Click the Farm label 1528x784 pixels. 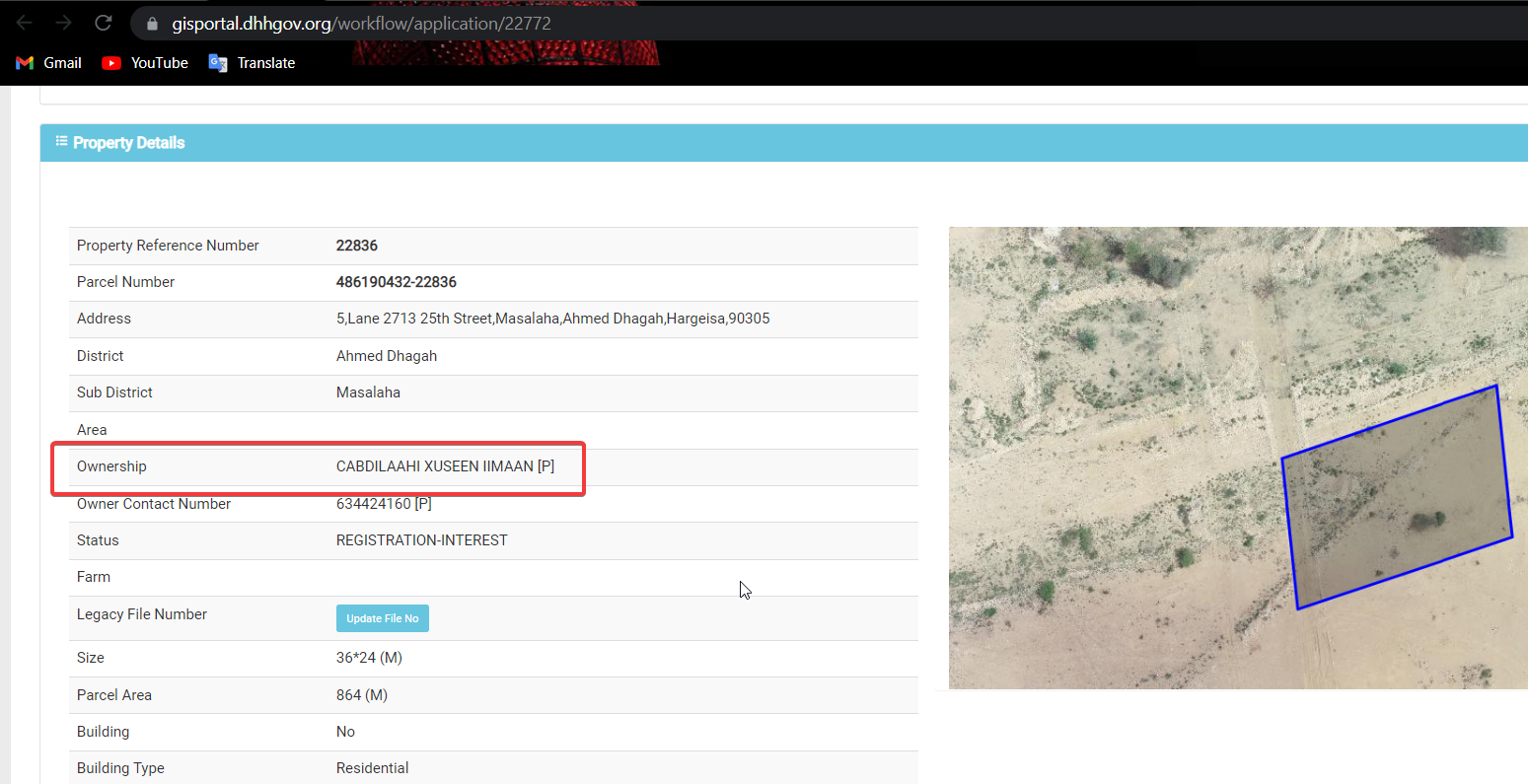point(94,577)
